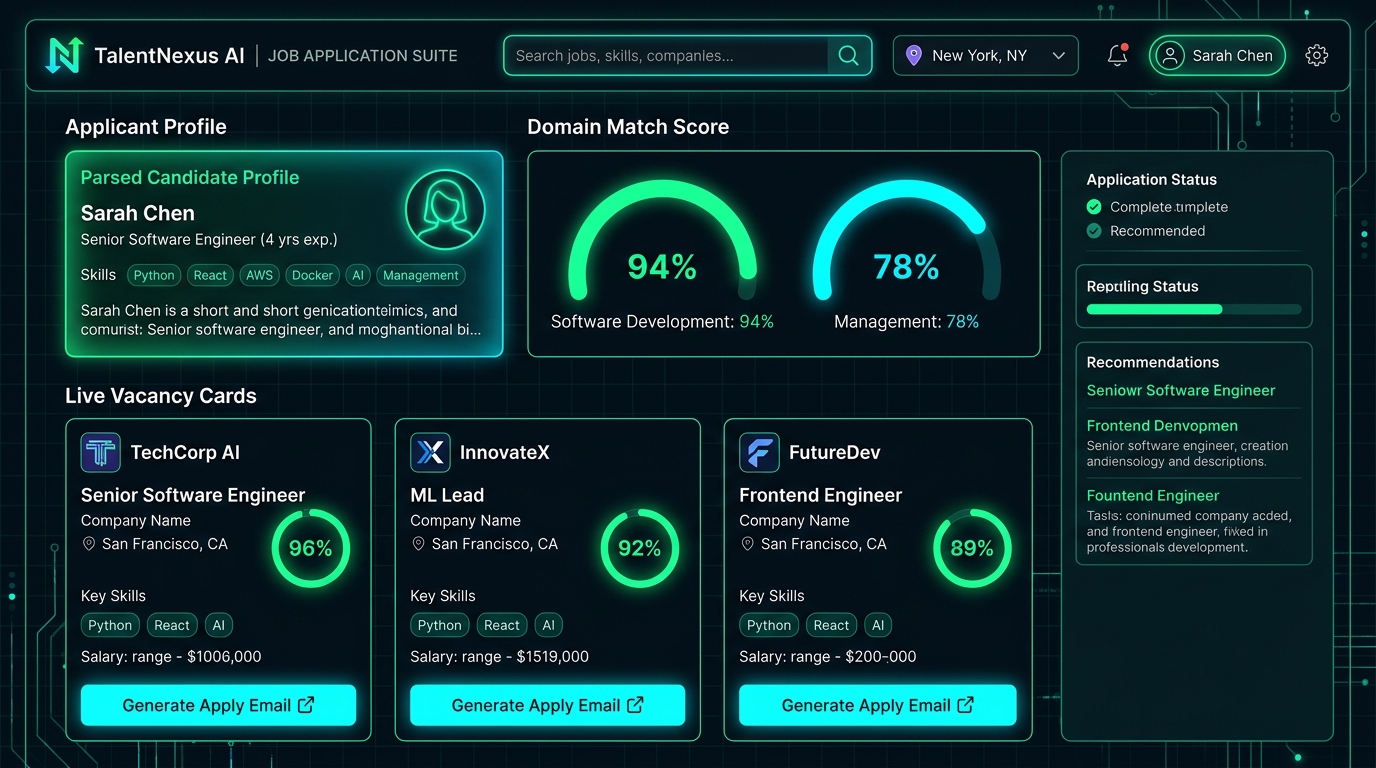Click the 96% match ring on TechCorp AI

point(311,548)
